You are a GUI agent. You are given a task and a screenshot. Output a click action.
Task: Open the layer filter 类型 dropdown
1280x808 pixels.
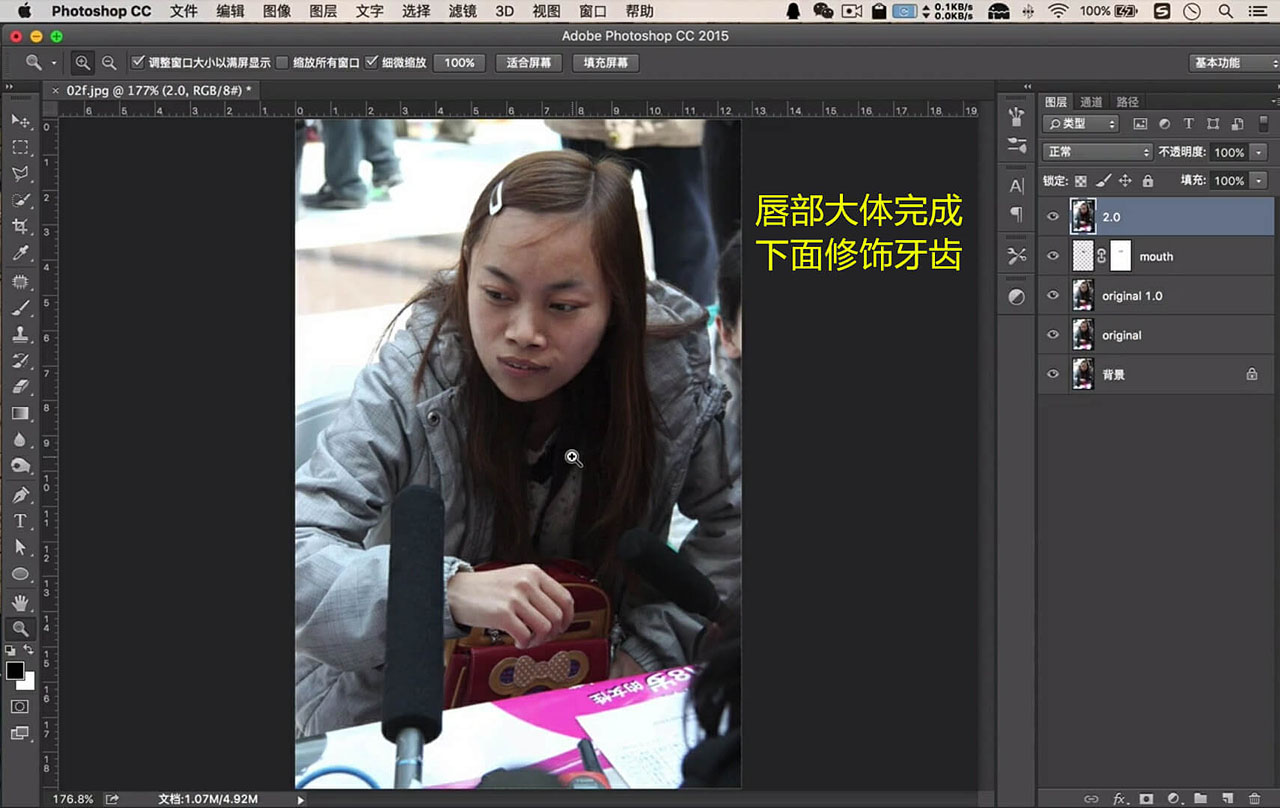pos(1081,124)
